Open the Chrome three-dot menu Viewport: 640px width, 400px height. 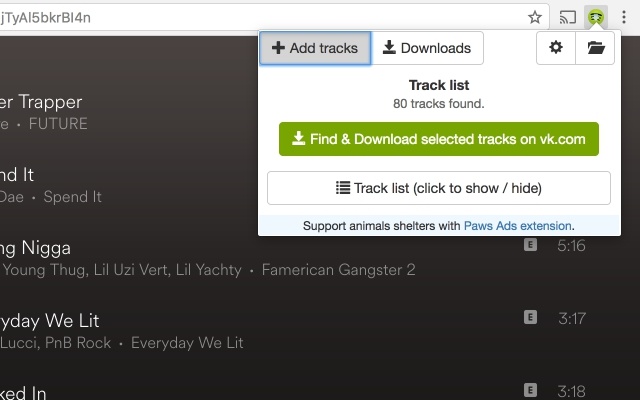point(624,17)
